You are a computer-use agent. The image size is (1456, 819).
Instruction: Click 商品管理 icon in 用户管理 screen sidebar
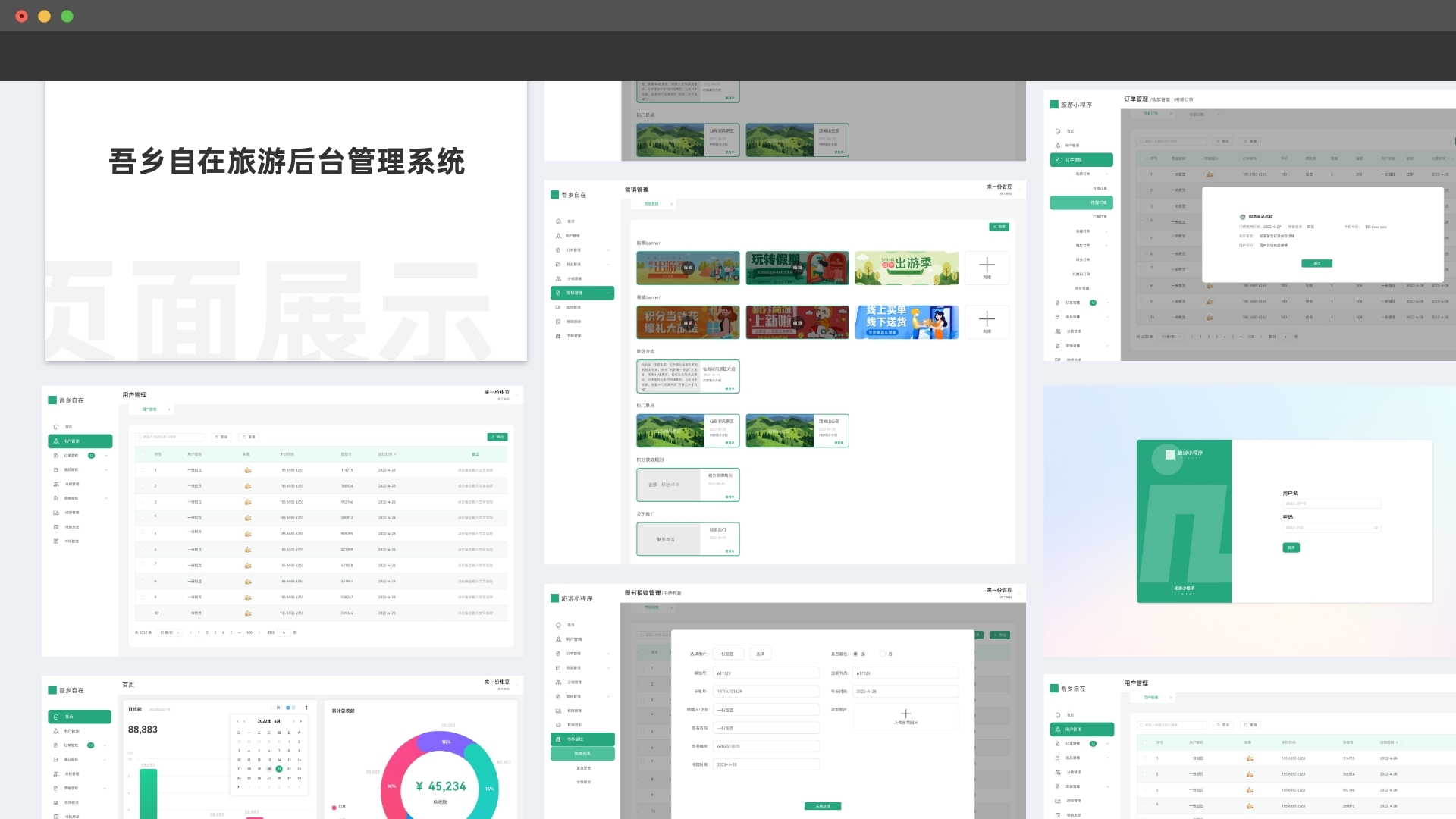(56, 470)
